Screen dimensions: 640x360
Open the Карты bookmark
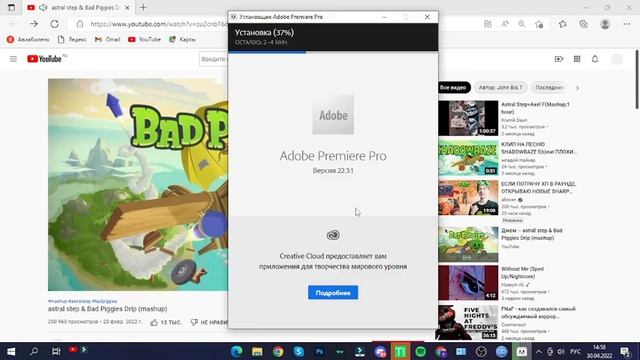pos(182,39)
